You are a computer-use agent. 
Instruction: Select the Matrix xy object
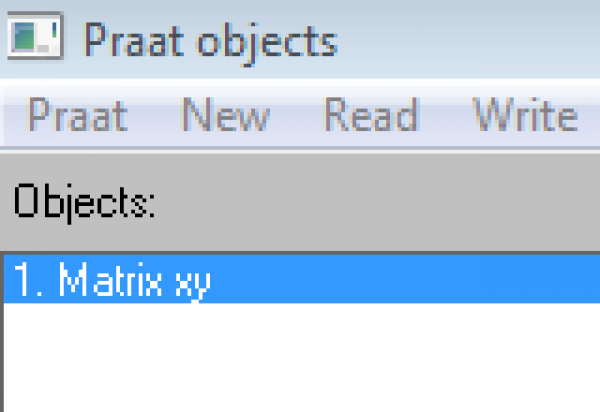[110, 281]
